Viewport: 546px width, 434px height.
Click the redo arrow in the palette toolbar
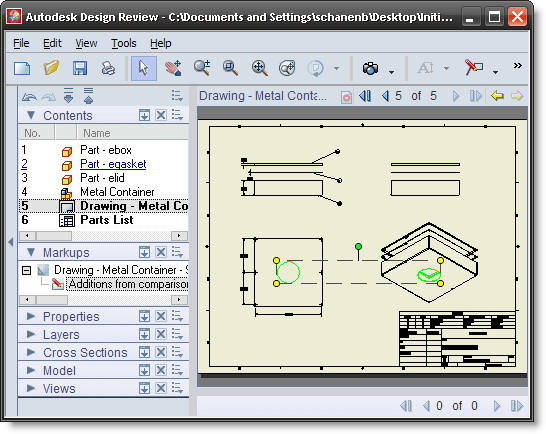(x=49, y=96)
